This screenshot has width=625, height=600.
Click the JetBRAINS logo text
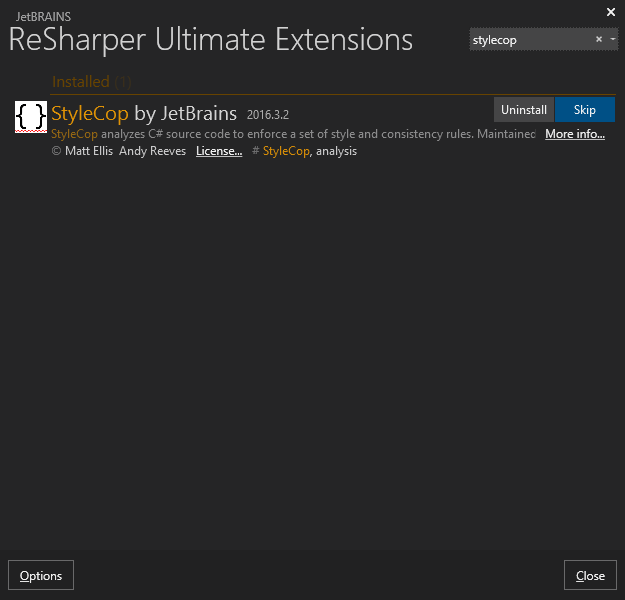click(43, 17)
